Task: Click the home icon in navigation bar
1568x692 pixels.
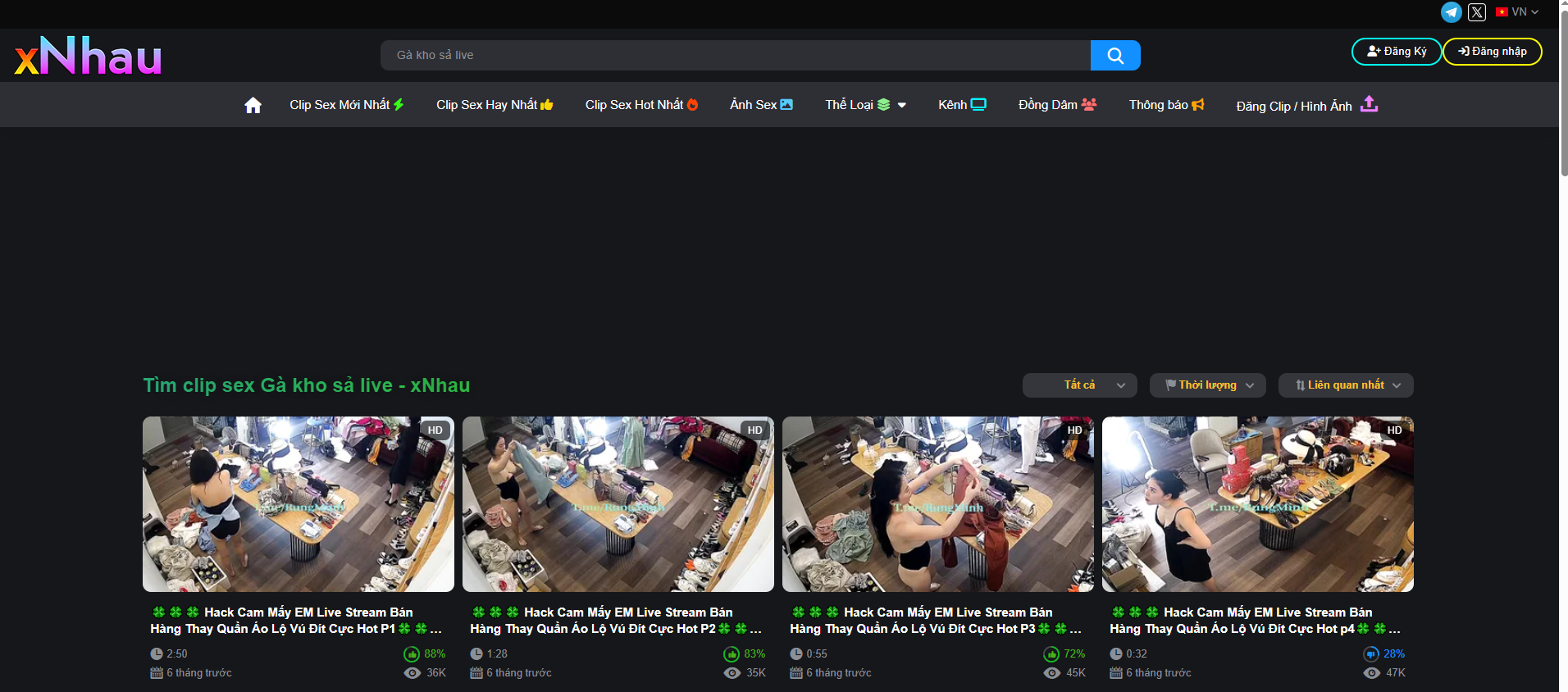Action: pos(253,105)
